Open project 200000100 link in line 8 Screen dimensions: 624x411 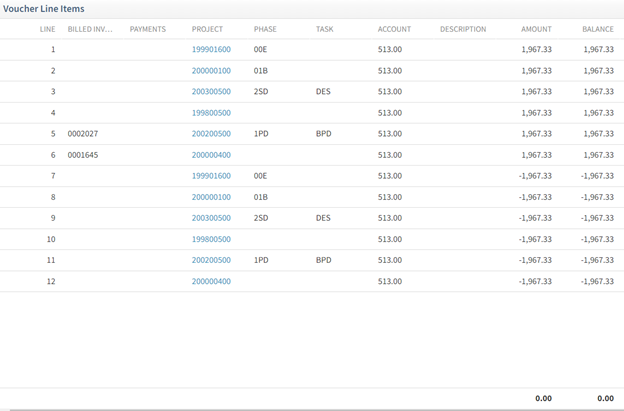[211, 197]
